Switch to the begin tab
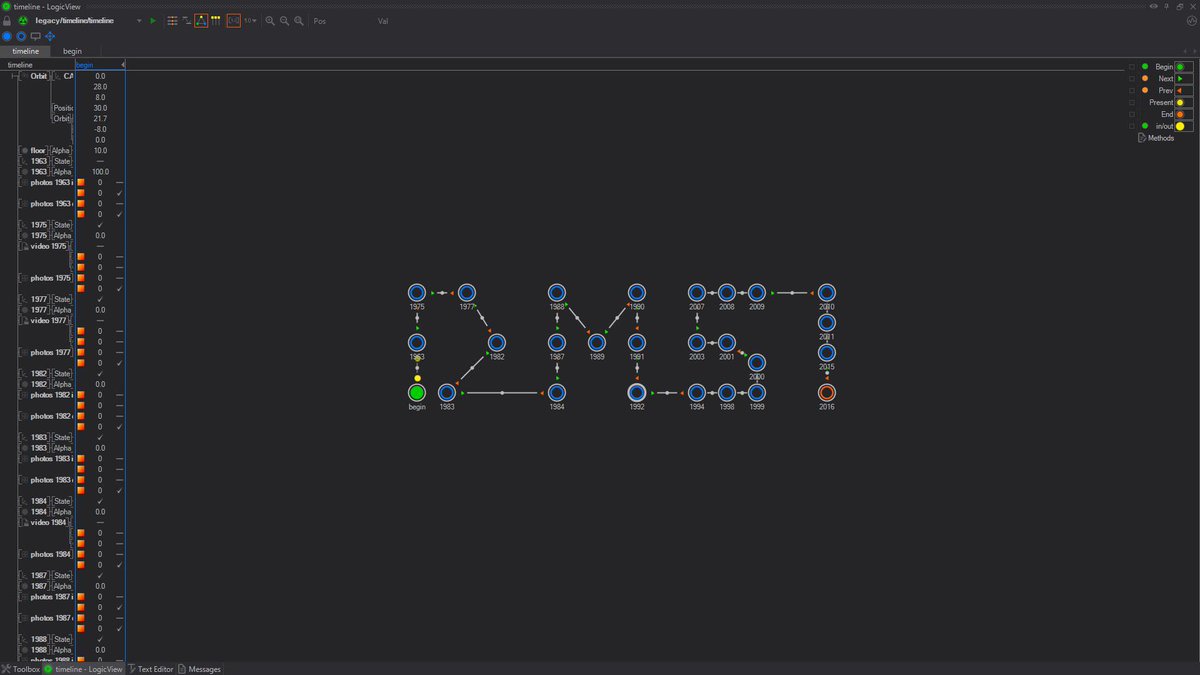The height and width of the screenshot is (675, 1200). point(73,51)
